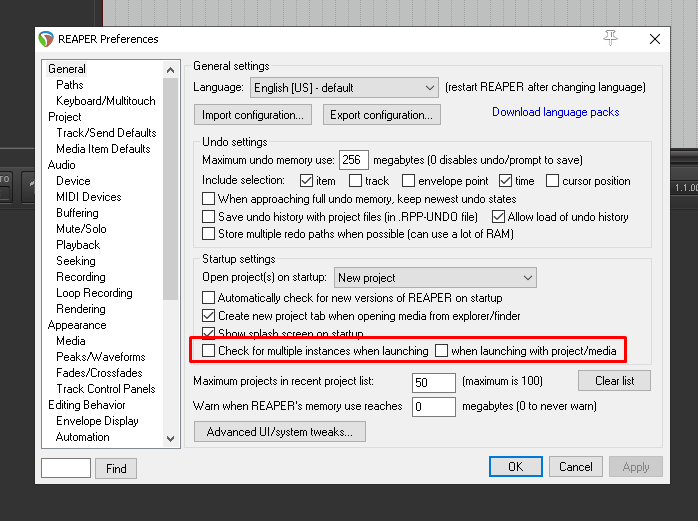Toggle Allow load of undo history
This screenshot has width=698, height=521.
point(498,217)
